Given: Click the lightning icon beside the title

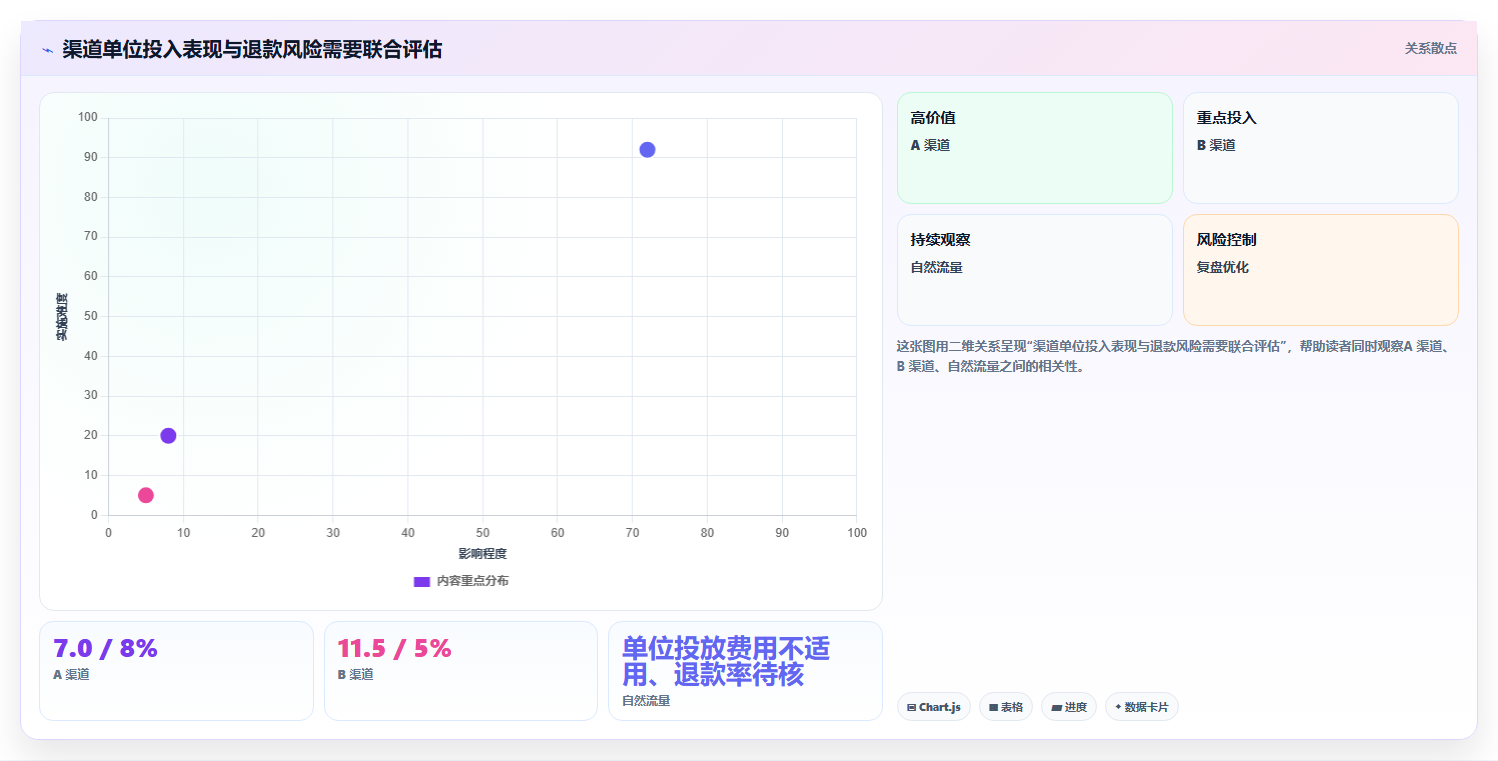Looking at the screenshot, I should pyautogui.click(x=47, y=50).
